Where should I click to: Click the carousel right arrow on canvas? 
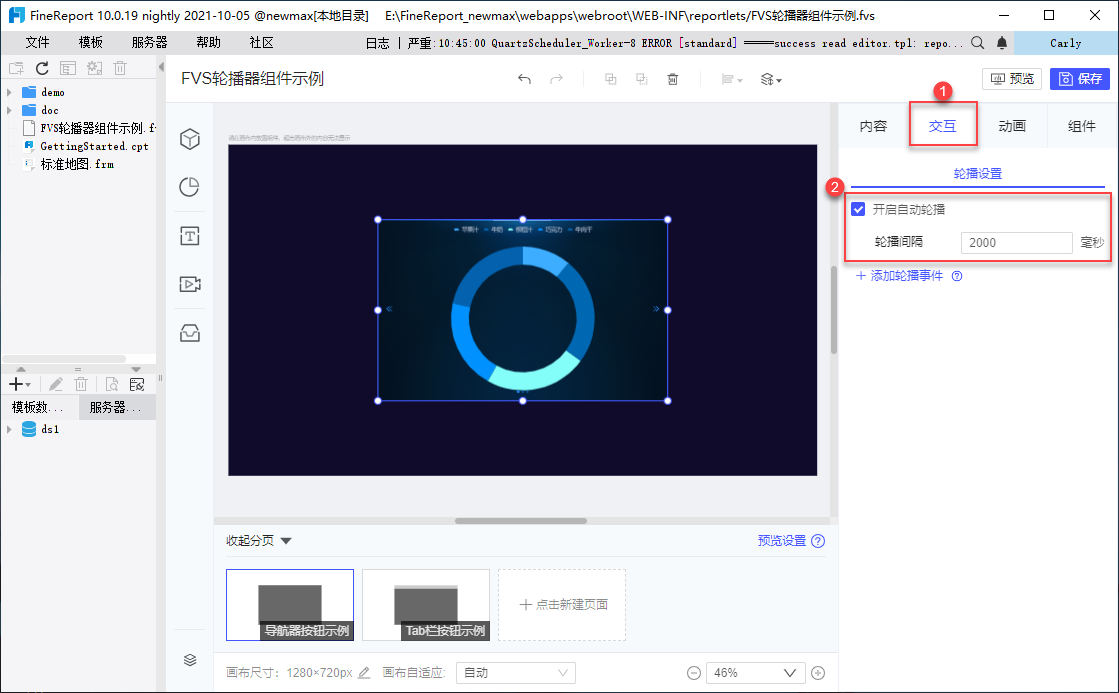[x=656, y=309]
